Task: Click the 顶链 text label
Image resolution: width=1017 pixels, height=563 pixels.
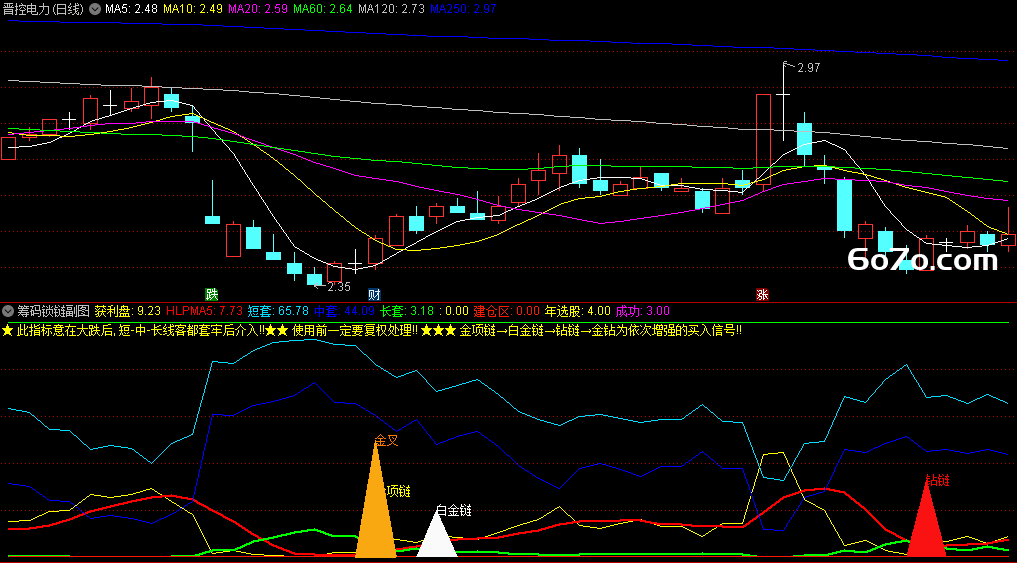Action: point(398,491)
